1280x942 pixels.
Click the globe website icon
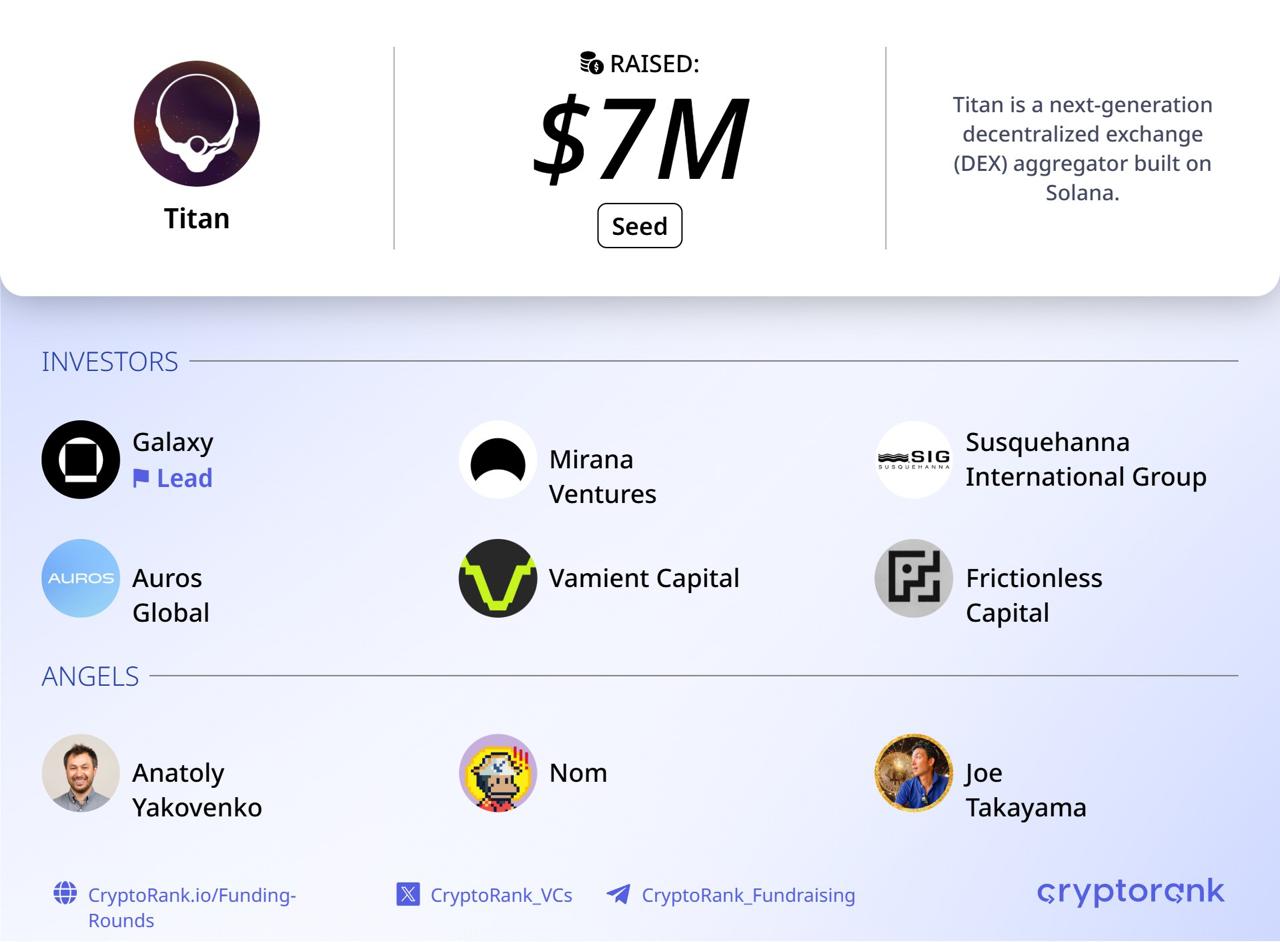click(65, 893)
